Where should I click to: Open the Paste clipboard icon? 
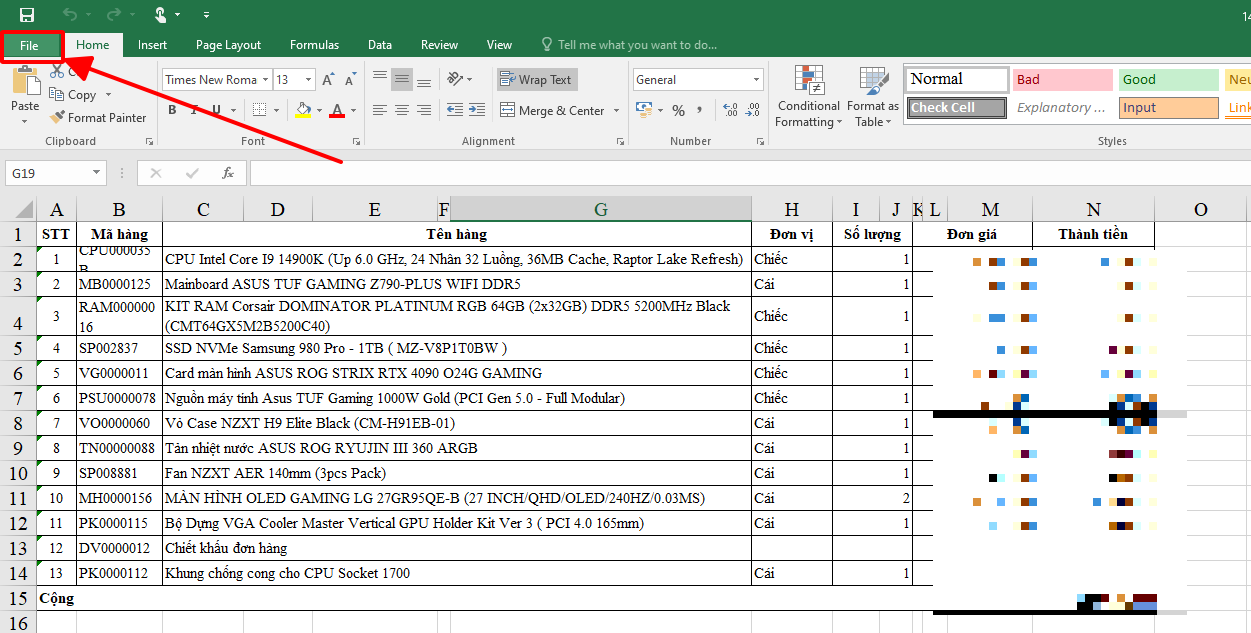[25, 80]
